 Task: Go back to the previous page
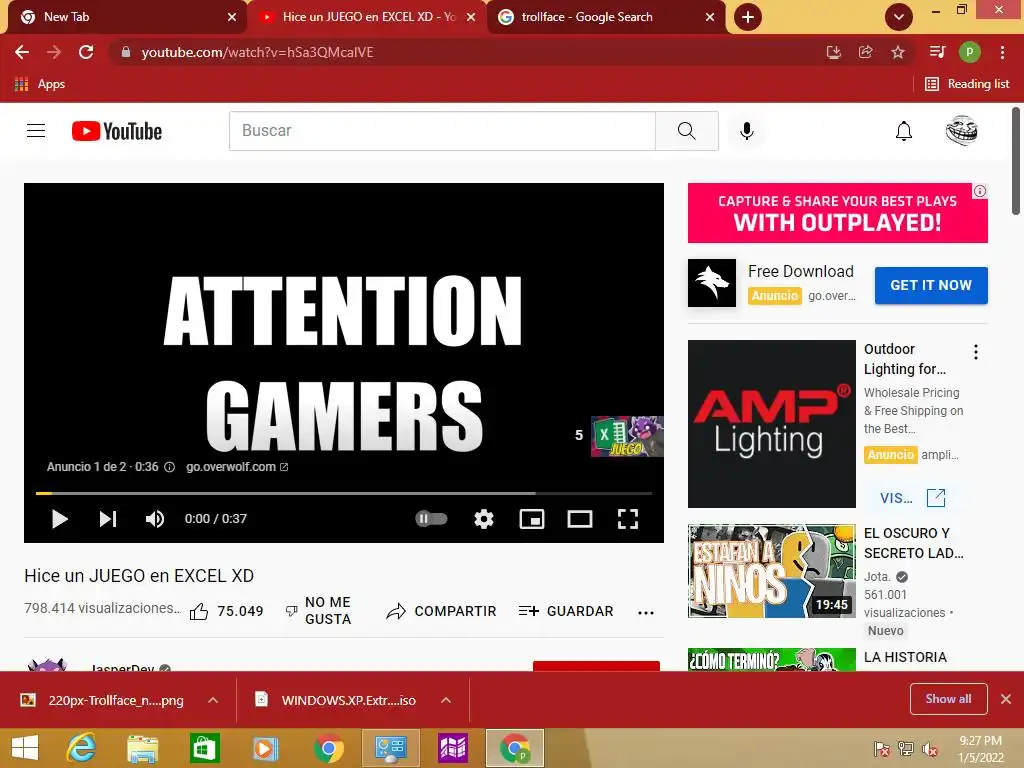tap(22, 52)
